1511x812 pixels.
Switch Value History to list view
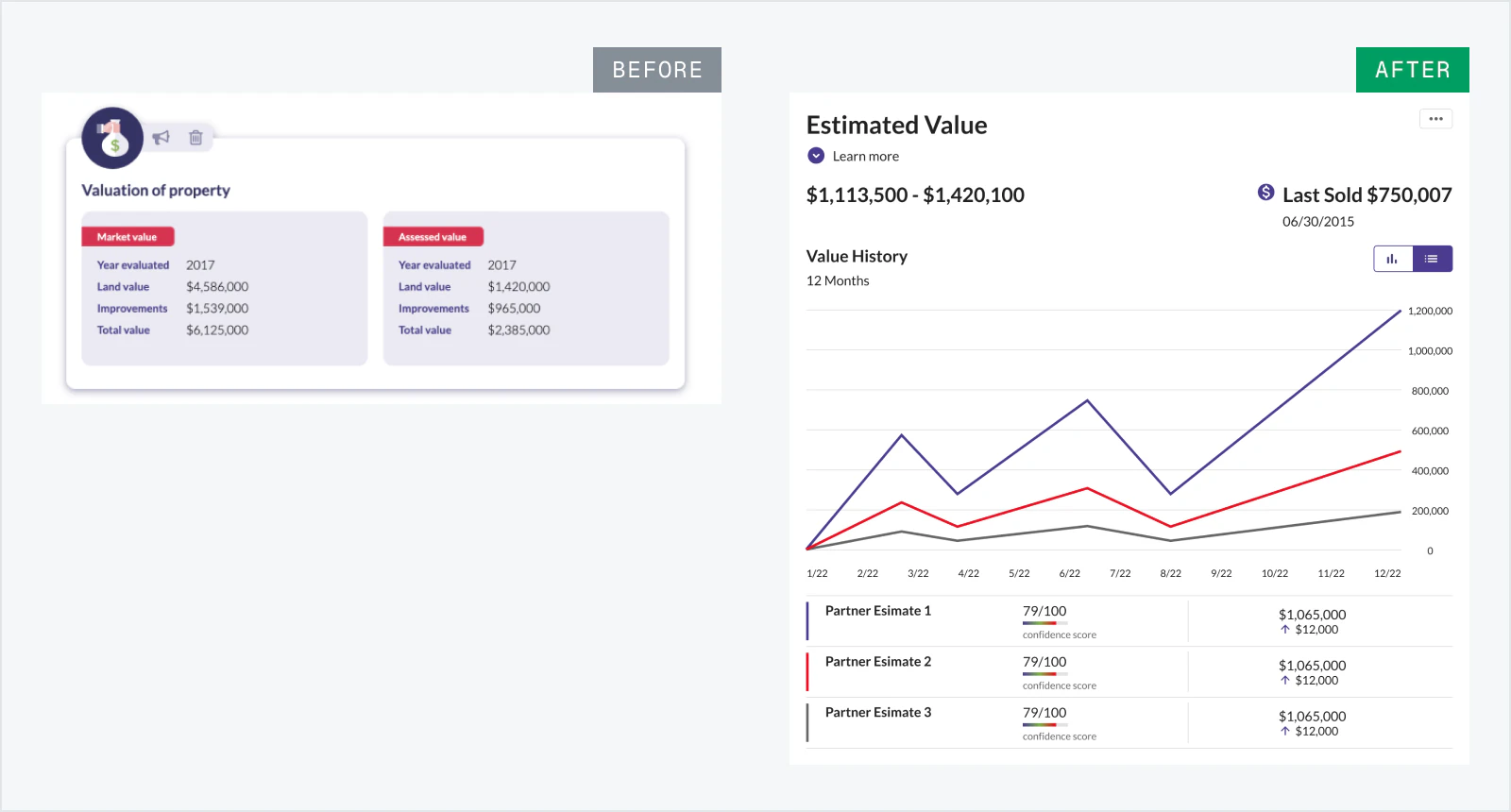coord(1432,259)
